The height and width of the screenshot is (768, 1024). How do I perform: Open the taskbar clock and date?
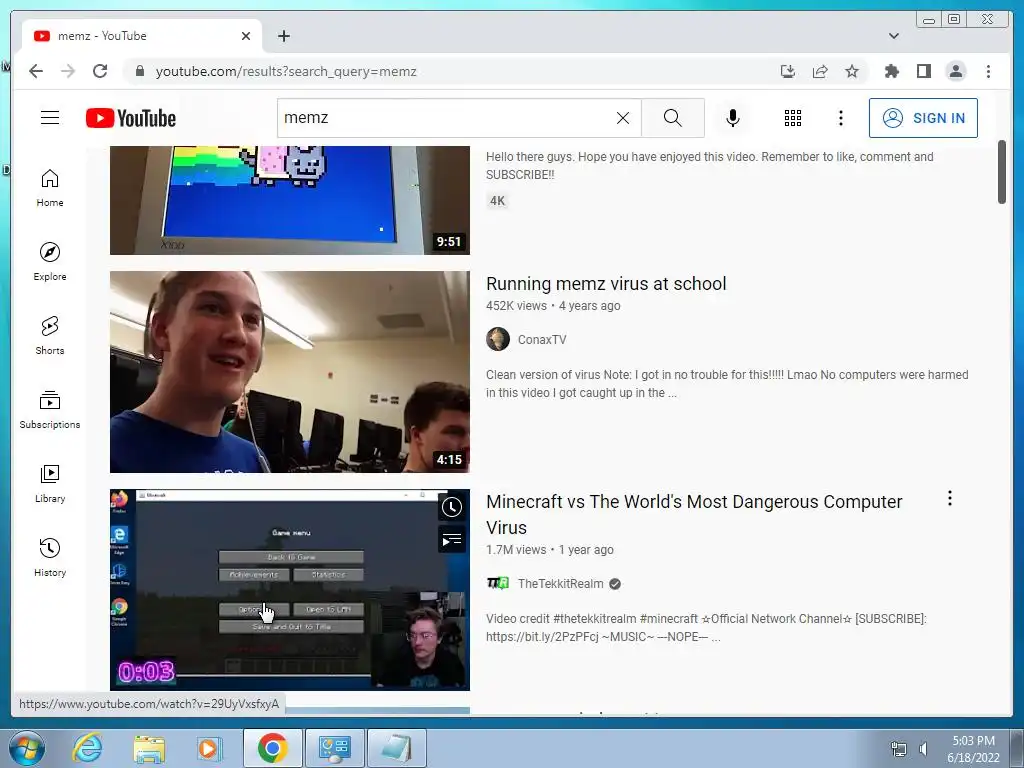[x=973, y=749]
